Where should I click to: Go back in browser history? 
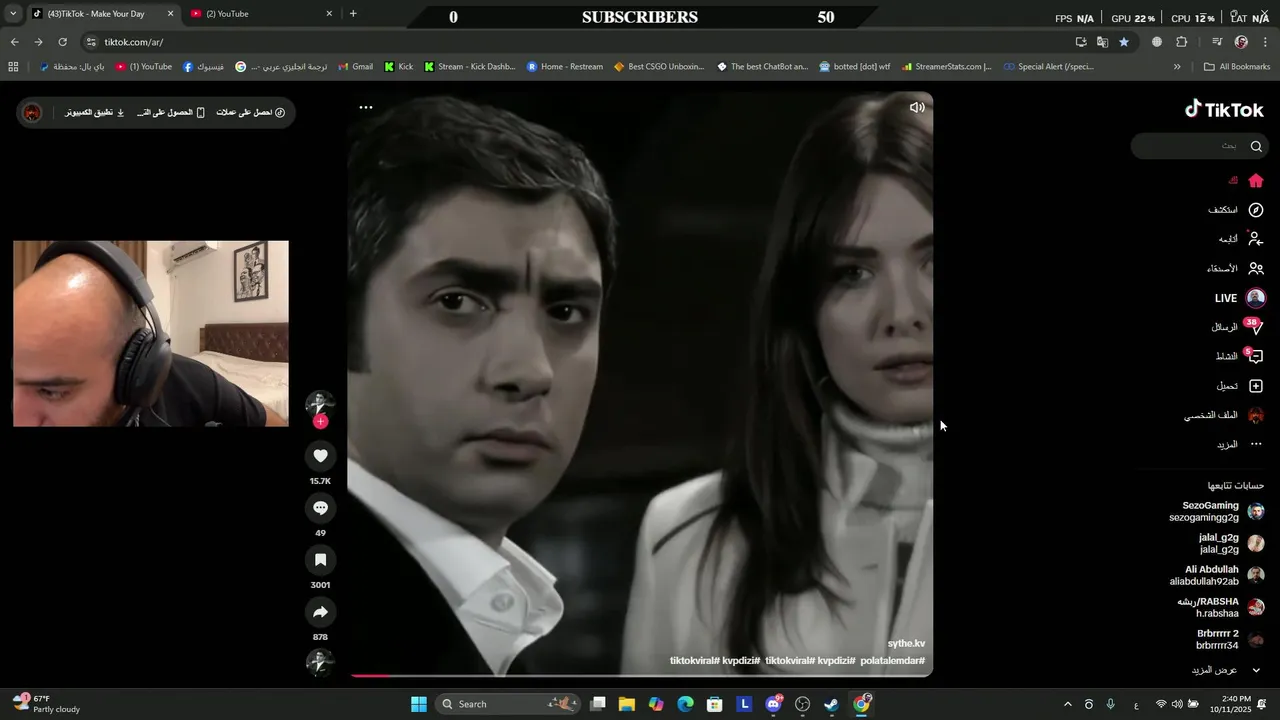pos(14,42)
